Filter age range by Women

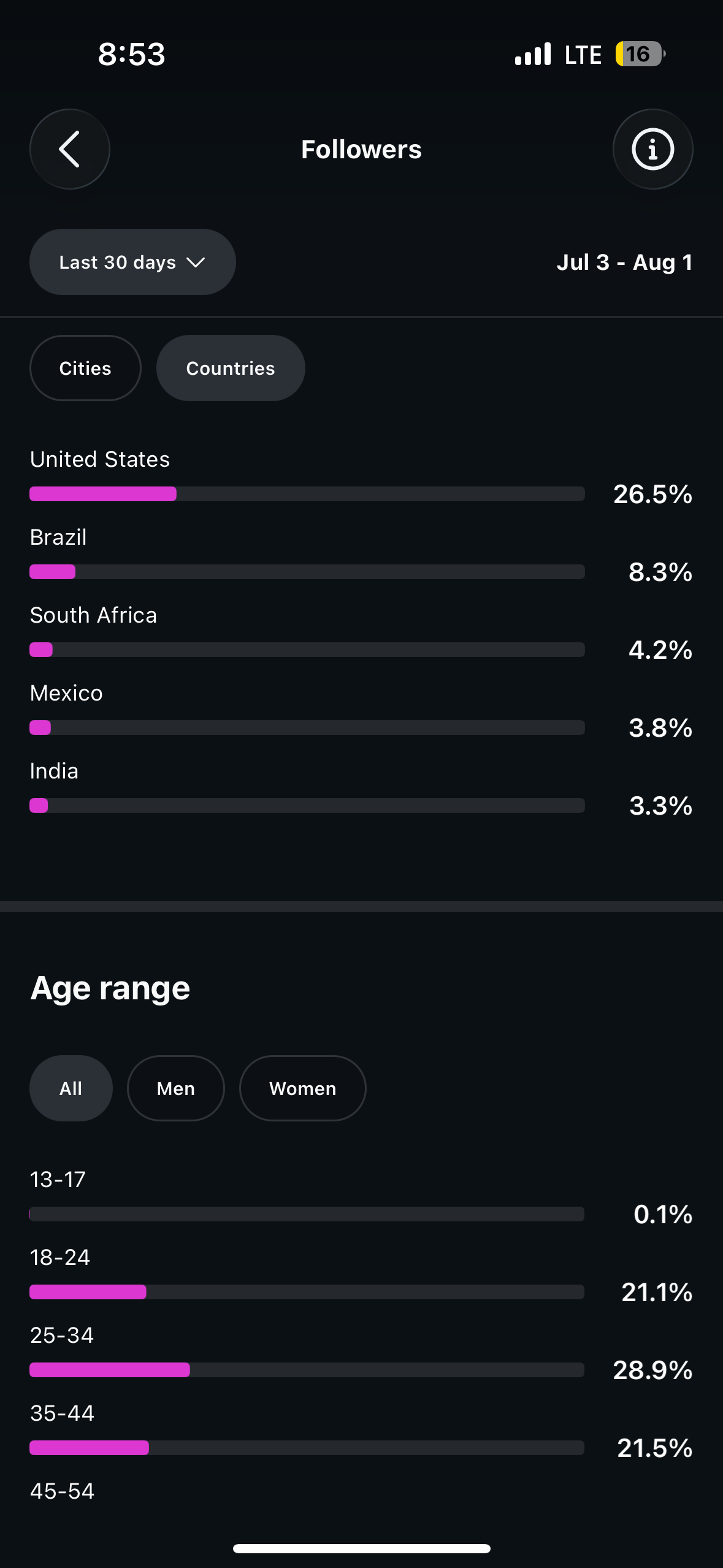pyautogui.click(x=303, y=1088)
